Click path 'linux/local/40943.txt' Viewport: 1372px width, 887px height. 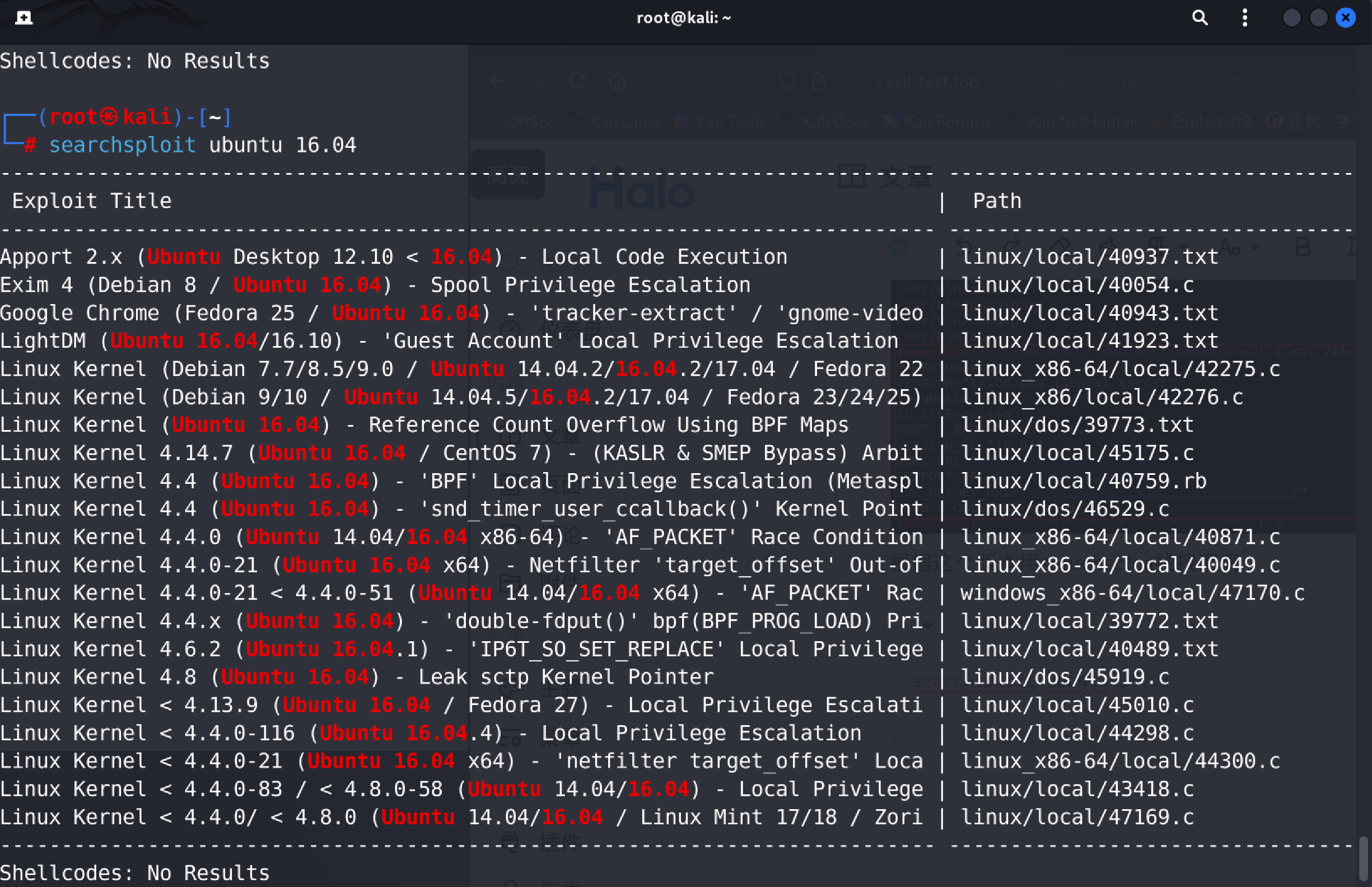point(1089,314)
